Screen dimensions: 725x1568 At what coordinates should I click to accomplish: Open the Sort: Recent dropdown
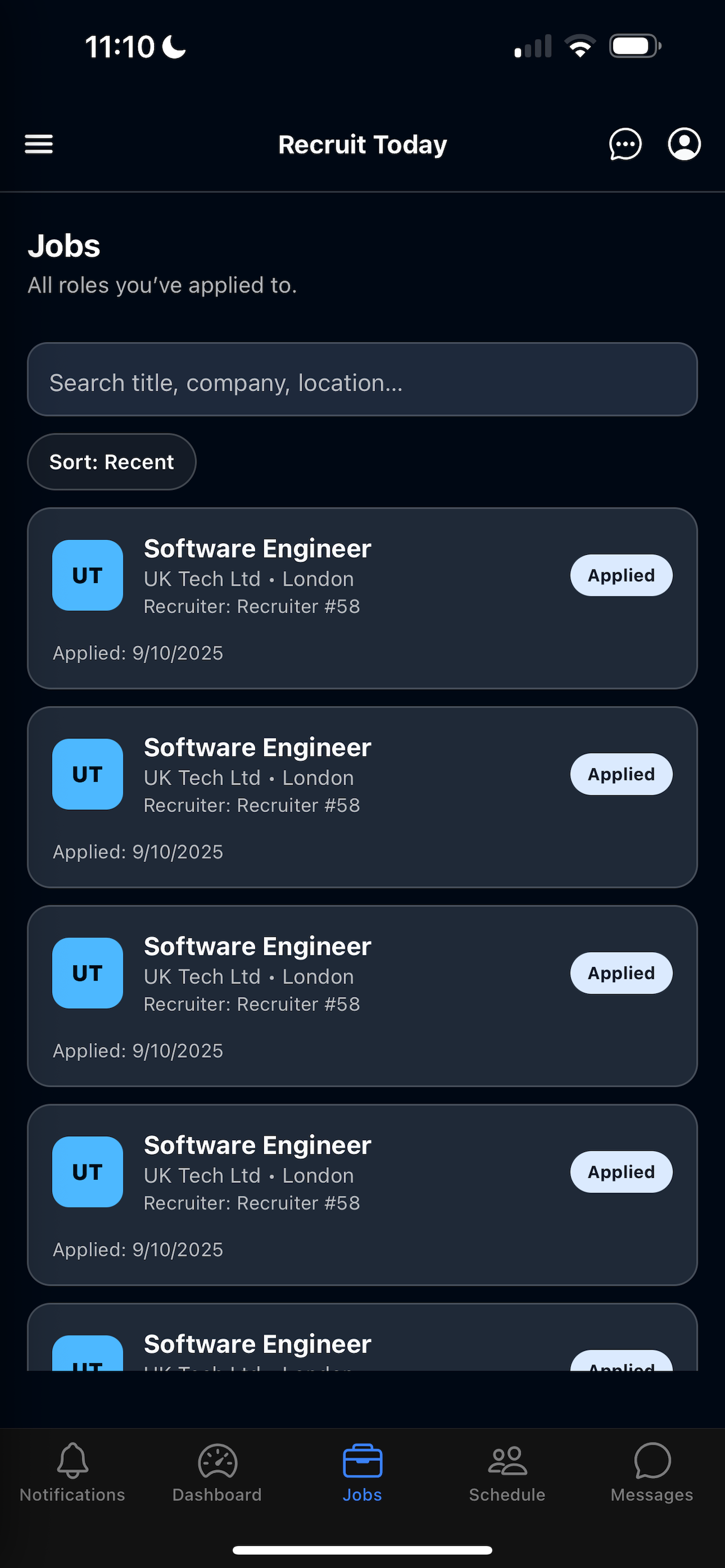click(x=112, y=462)
